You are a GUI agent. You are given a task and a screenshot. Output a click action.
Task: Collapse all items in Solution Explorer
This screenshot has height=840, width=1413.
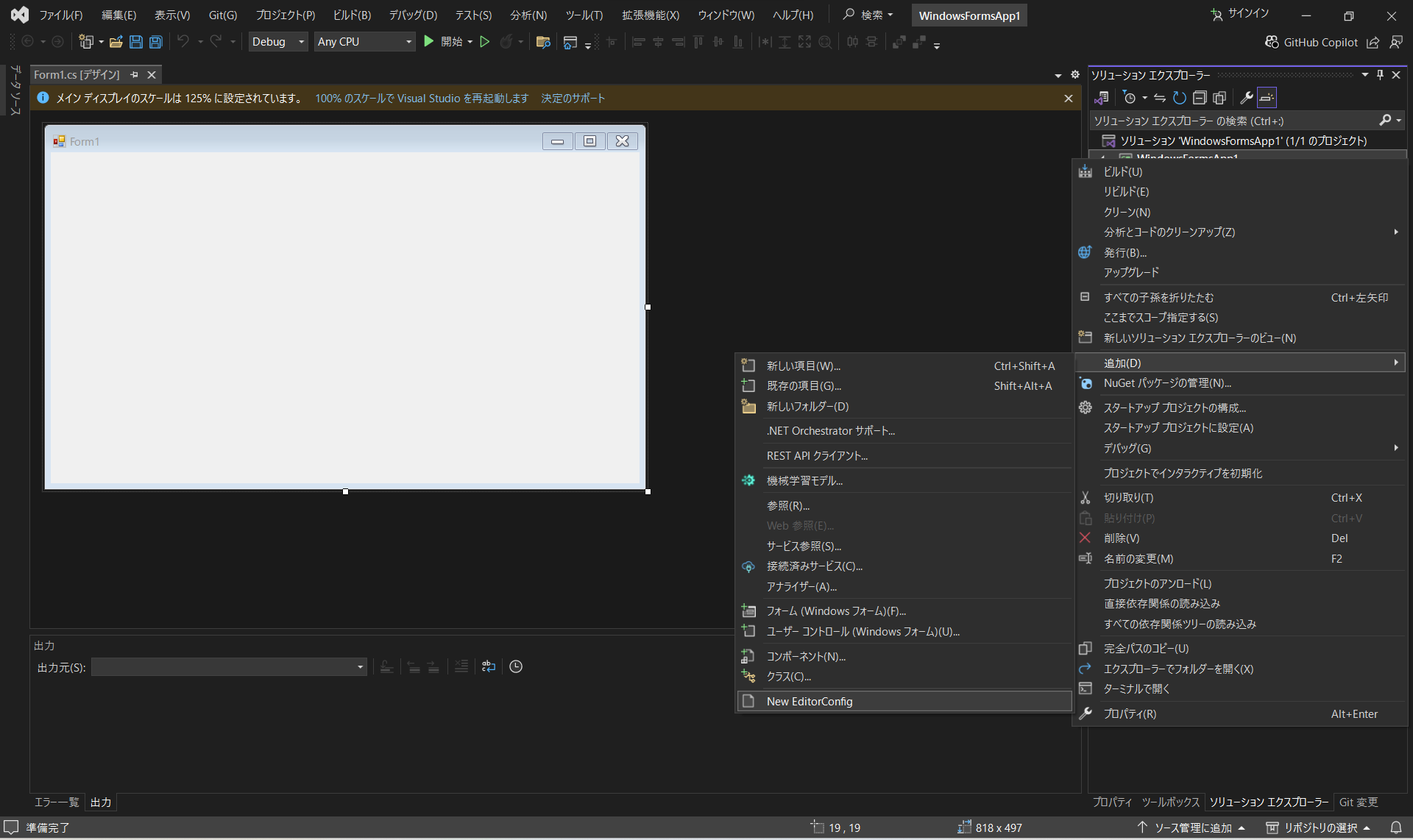point(1200,97)
